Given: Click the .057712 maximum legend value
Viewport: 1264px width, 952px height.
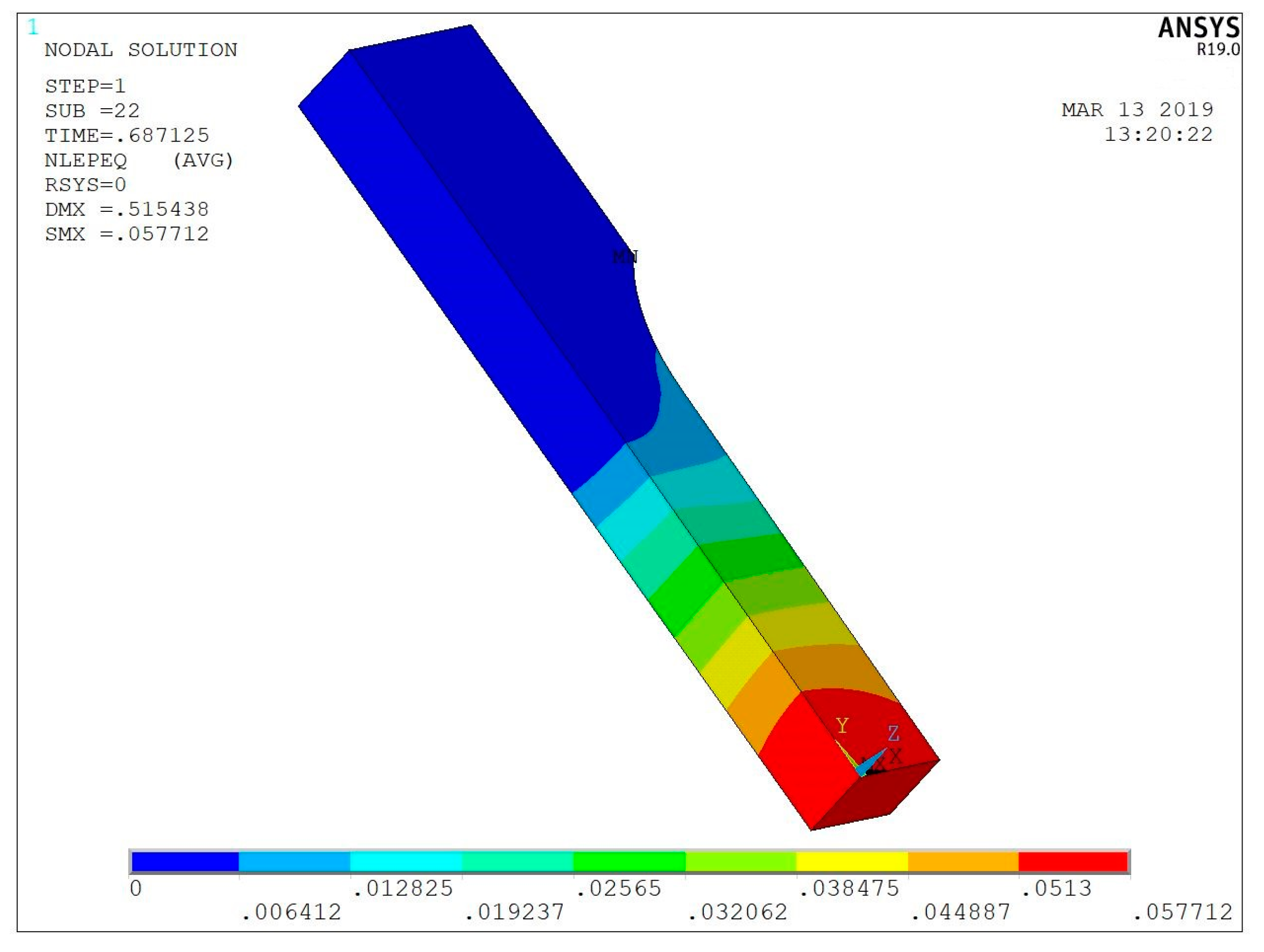Looking at the screenshot, I should [x=1182, y=913].
